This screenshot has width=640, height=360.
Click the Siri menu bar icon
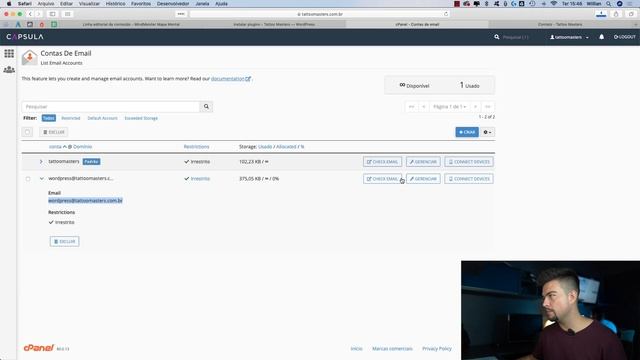coord(620,4)
